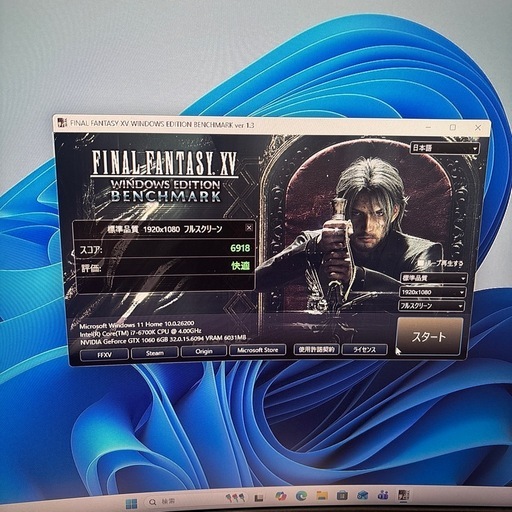
Task: Maximize the benchmark window
Action: 453,127
